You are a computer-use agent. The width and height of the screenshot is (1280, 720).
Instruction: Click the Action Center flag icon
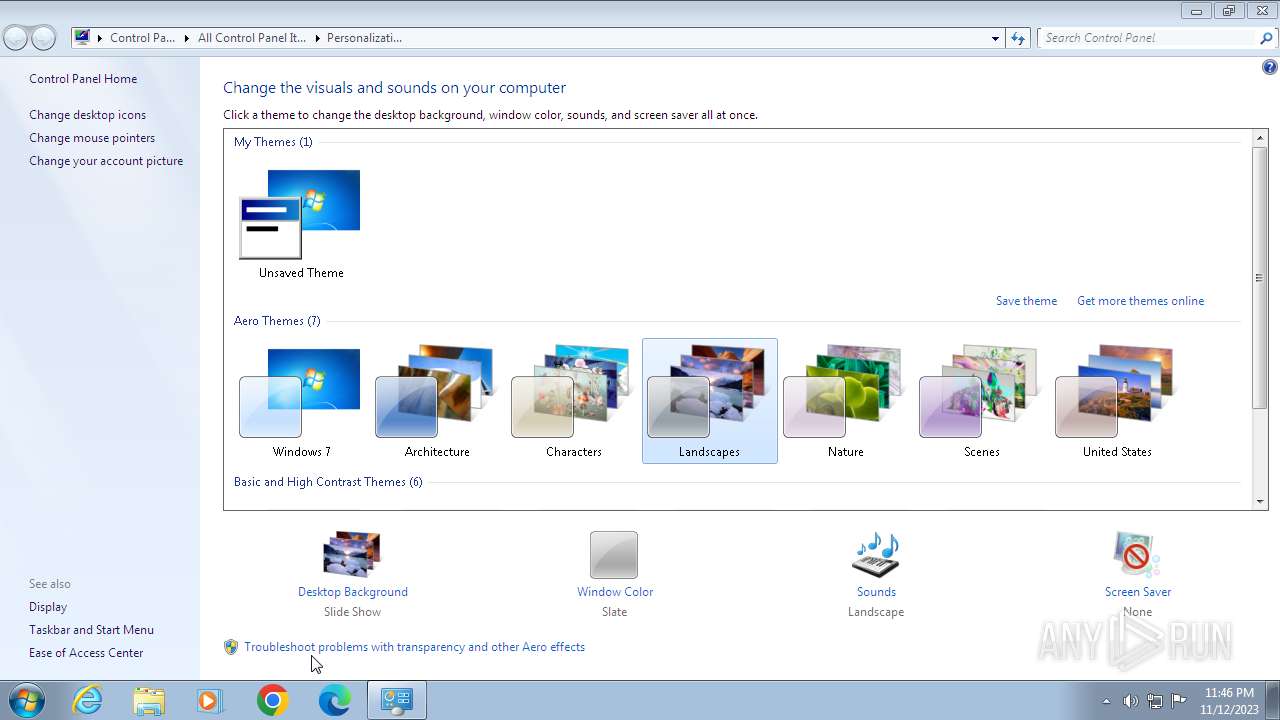[x=1179, y=701]
